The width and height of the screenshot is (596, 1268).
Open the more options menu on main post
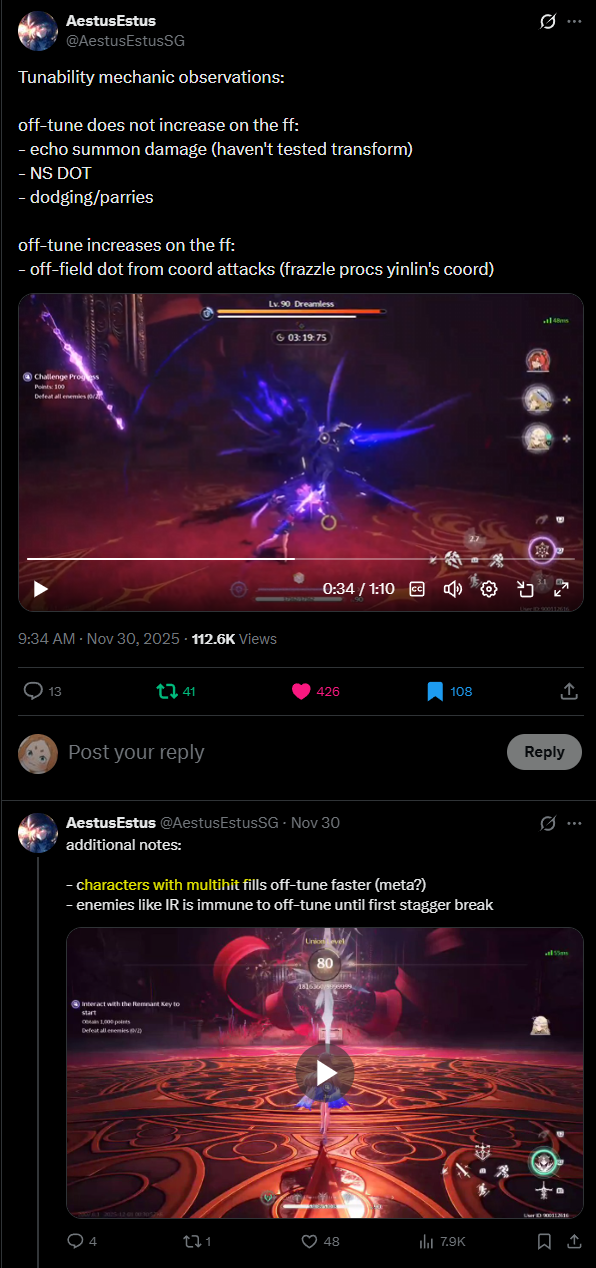pos(574,21)
